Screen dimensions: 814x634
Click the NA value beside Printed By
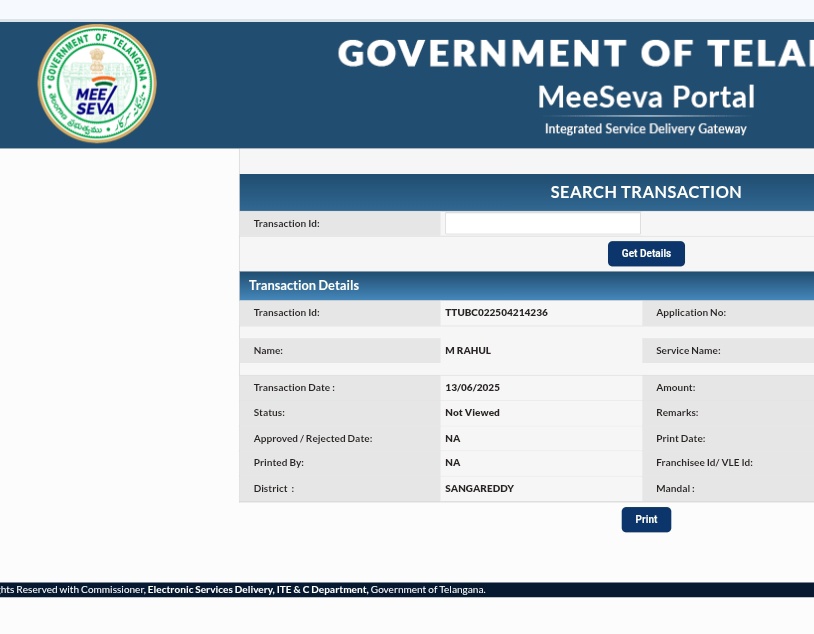click(452, 462)
